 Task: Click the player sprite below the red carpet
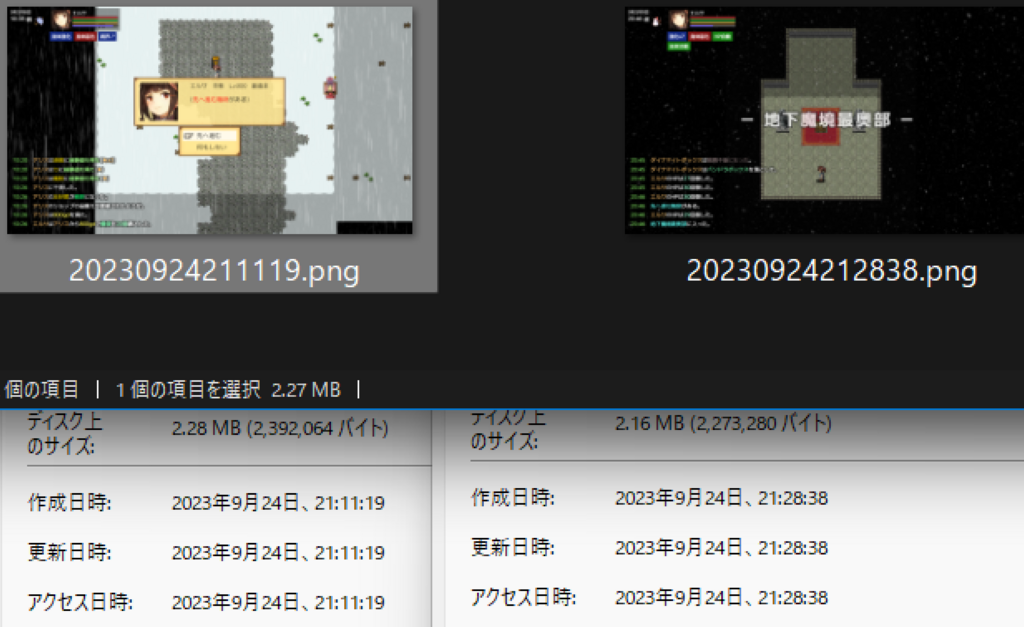coord(822,172)
